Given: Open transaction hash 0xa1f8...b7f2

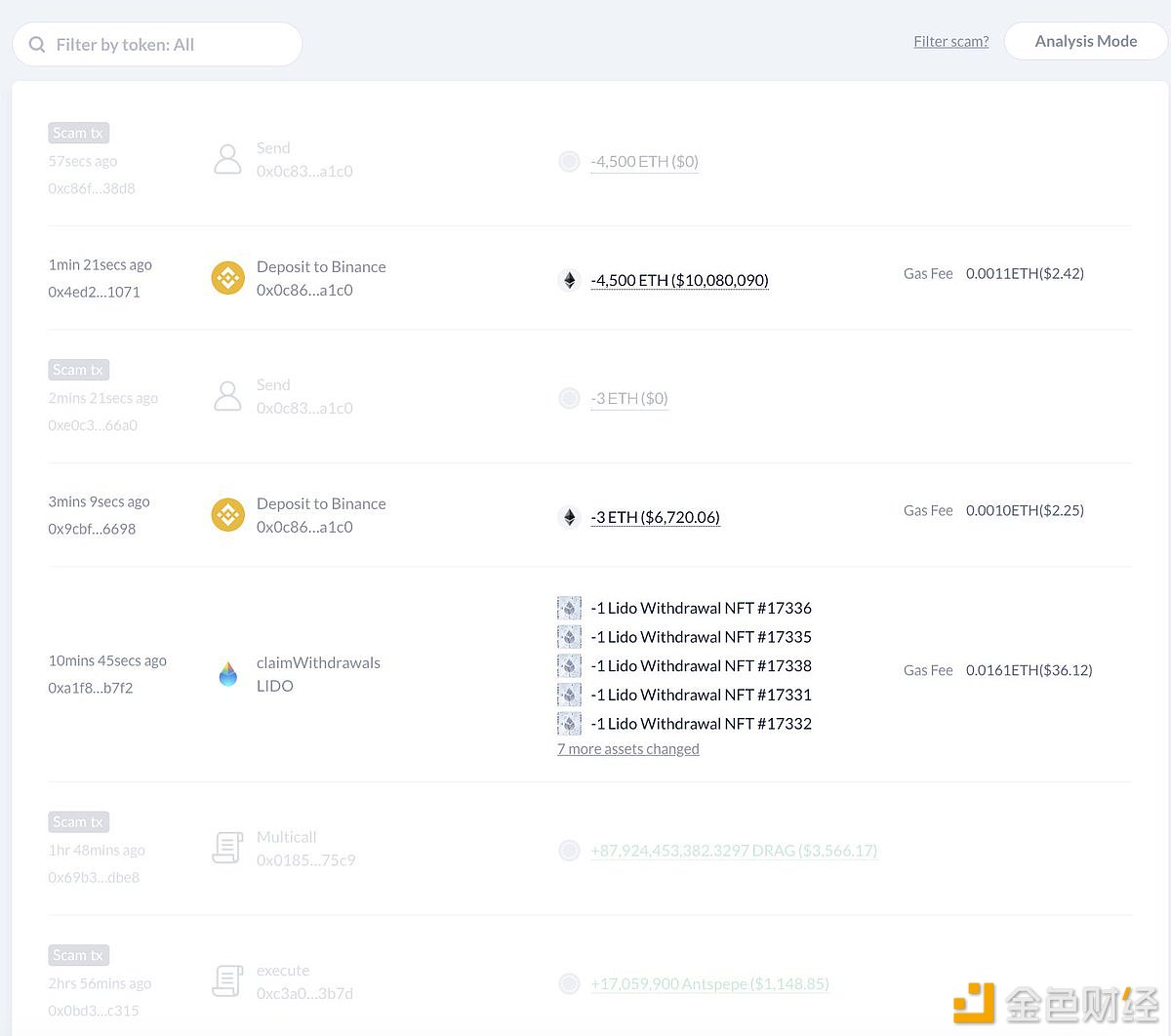Looking at the screenshot, I should click(x=91, y=688).
